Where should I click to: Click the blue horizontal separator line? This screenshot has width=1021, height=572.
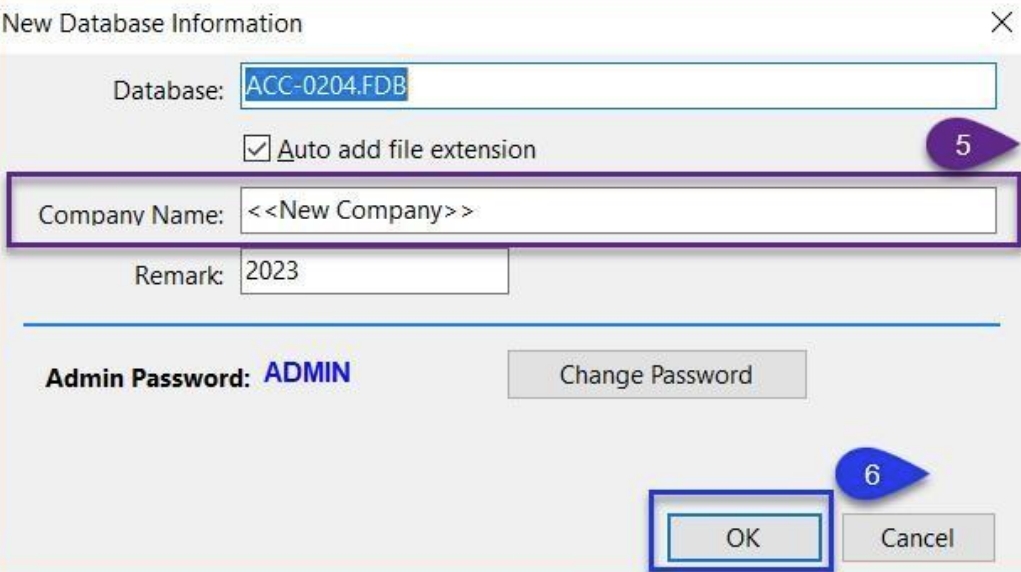pyautogui.click(x=510, y=324)
